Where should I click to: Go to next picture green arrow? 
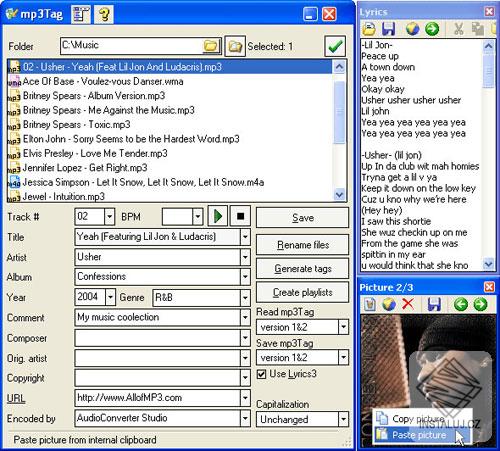[480, 304]
